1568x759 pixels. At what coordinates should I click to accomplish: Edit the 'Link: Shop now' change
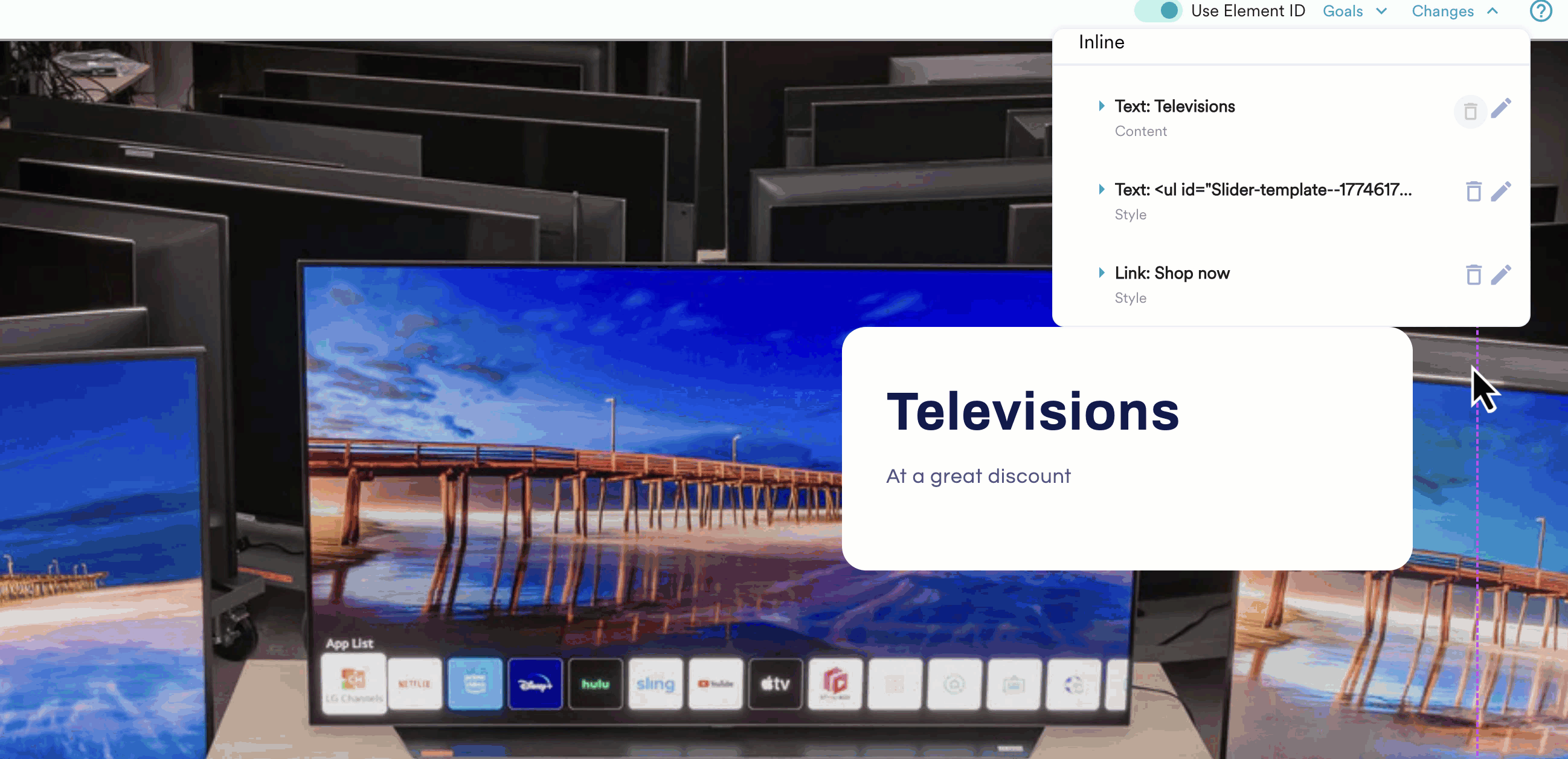click(1500, 275)
